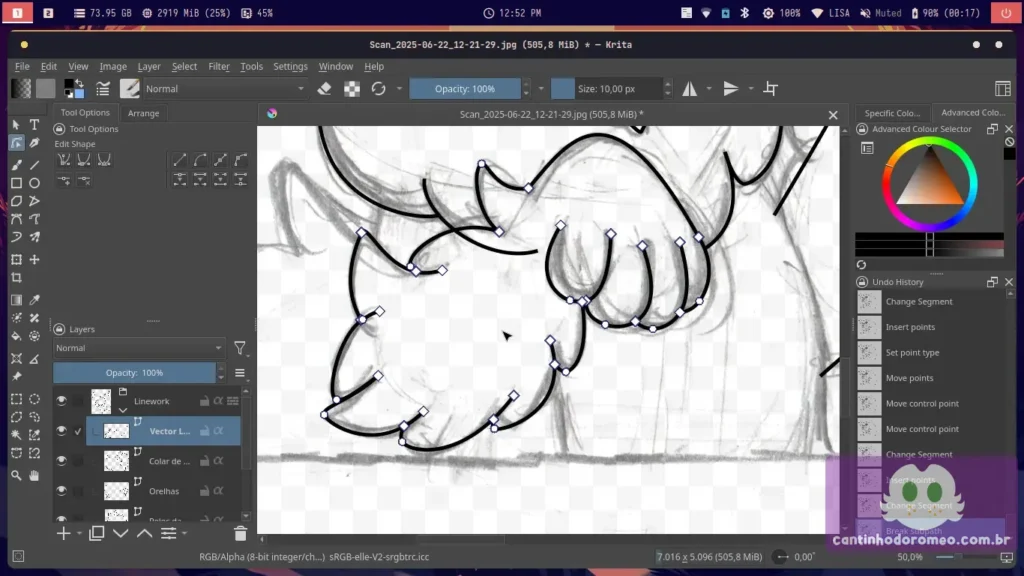Toggle Preserve Alpha checkerboard button

(x=352, y=89)
